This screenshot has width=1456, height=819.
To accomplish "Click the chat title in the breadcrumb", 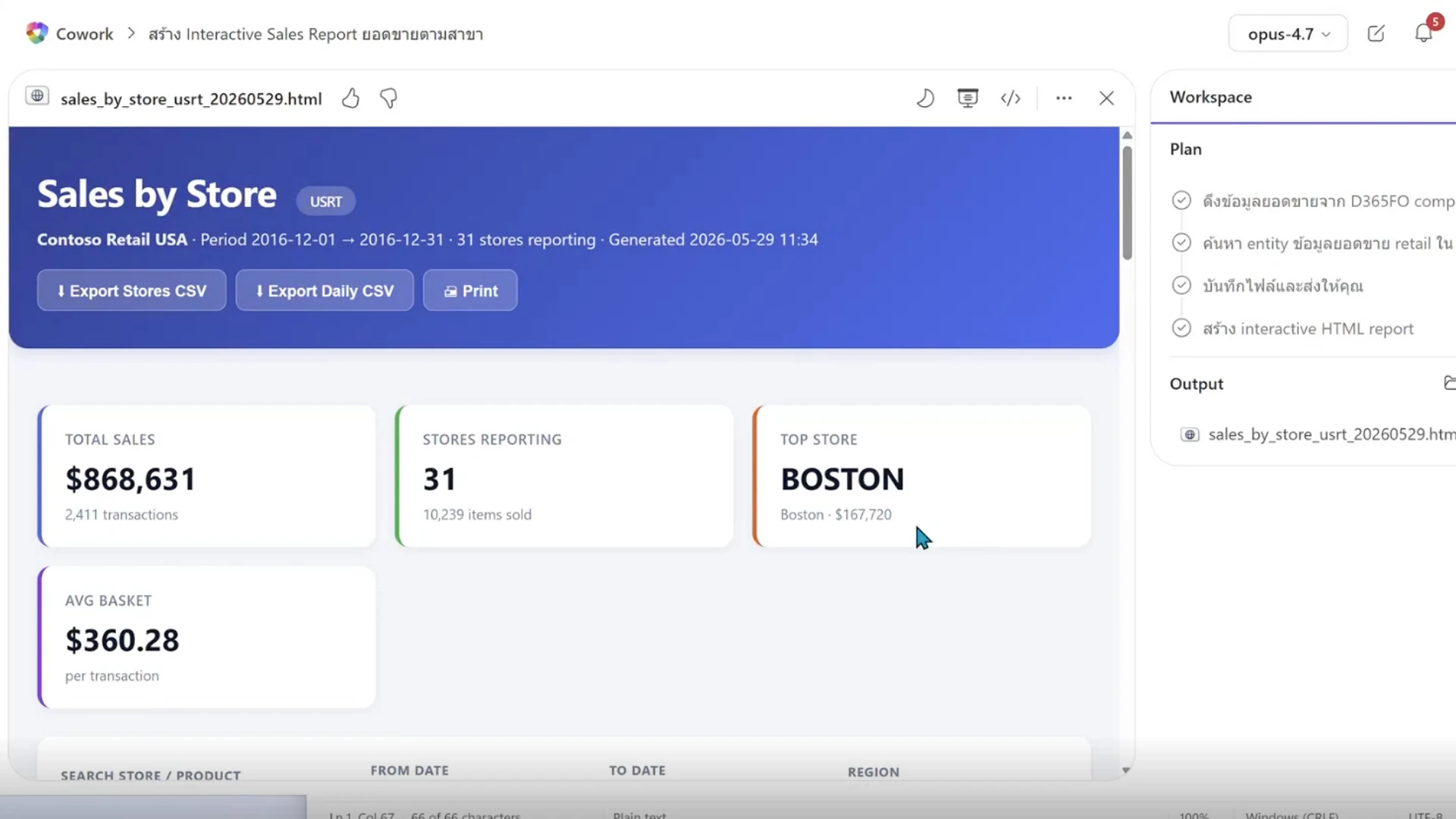I will click(315, 34).
